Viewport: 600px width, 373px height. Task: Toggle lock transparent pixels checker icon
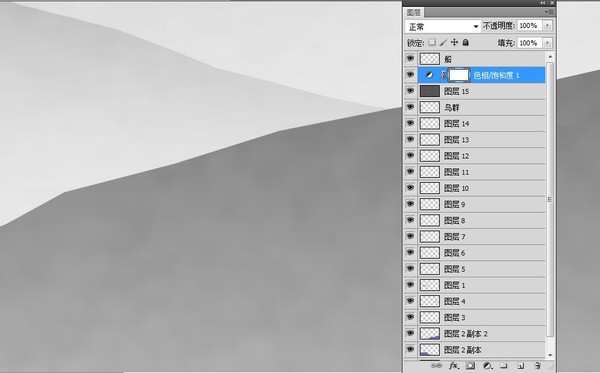click(432, 42)
